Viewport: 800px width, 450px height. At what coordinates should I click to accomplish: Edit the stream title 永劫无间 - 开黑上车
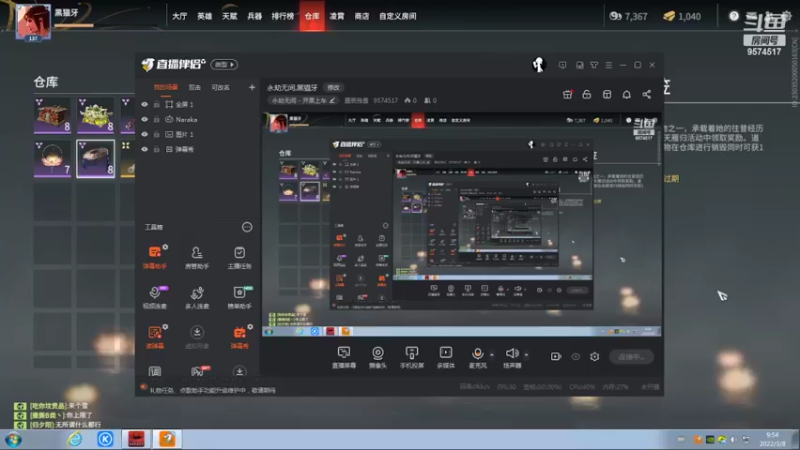click(x=303, y=101)
